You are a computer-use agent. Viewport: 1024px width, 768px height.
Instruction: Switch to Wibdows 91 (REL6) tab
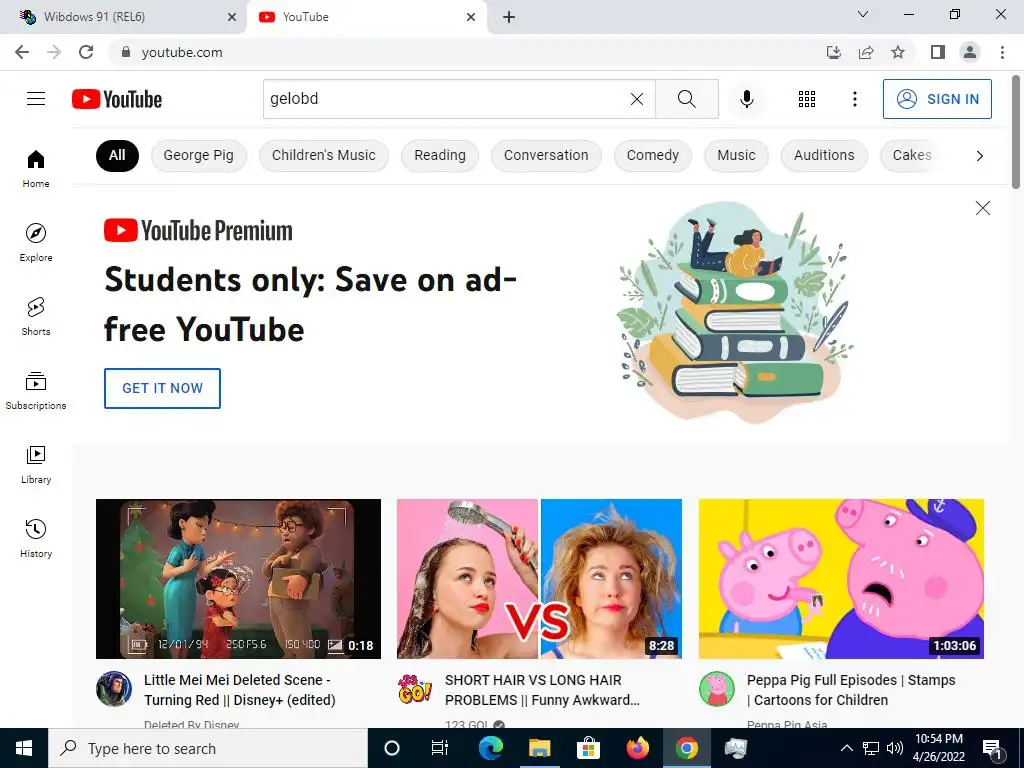pyautogui.click(x=123, y=17)
